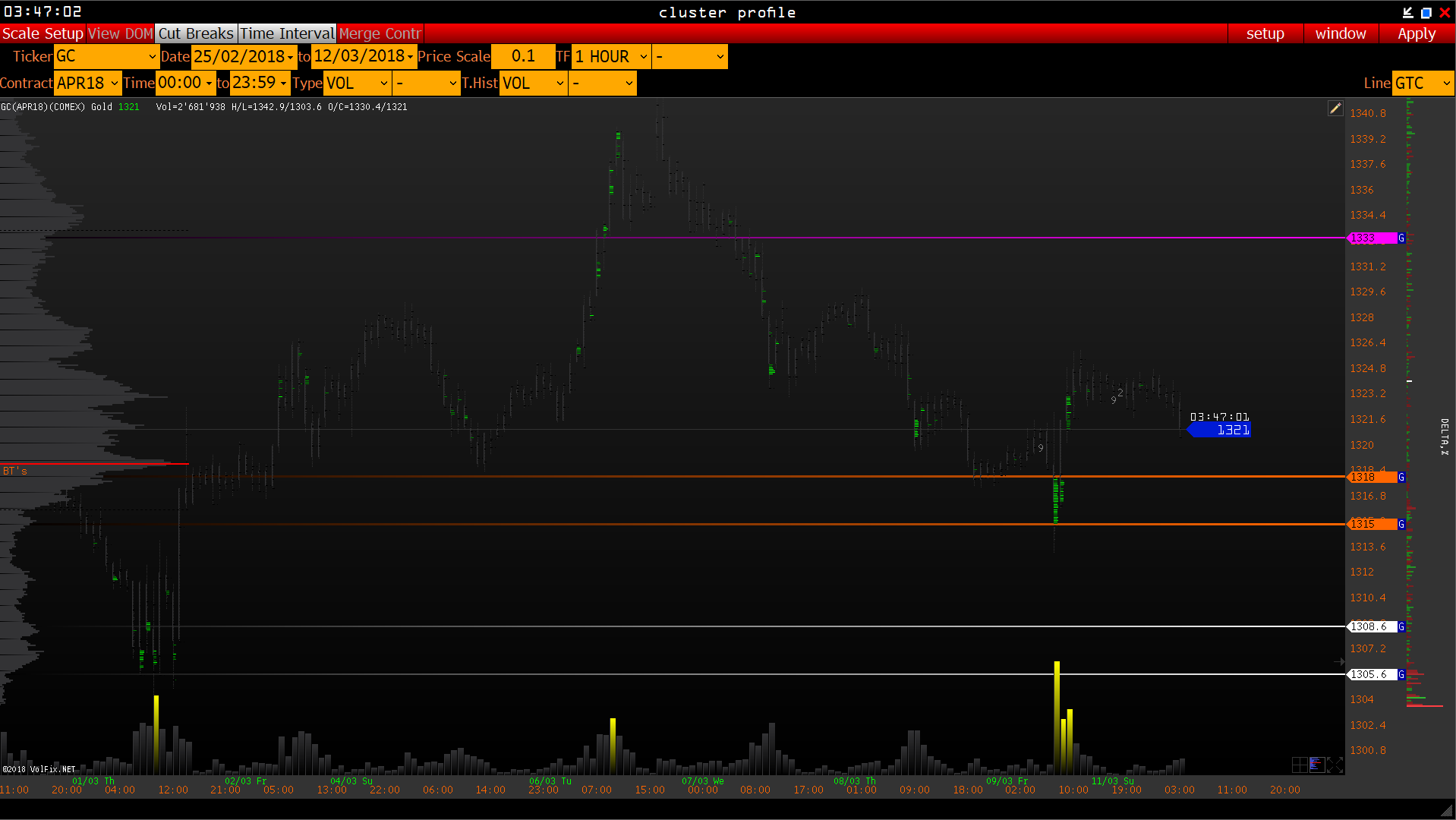Click the G marker on the 1318 level

pyautogui.click(x=1401, y=478)
